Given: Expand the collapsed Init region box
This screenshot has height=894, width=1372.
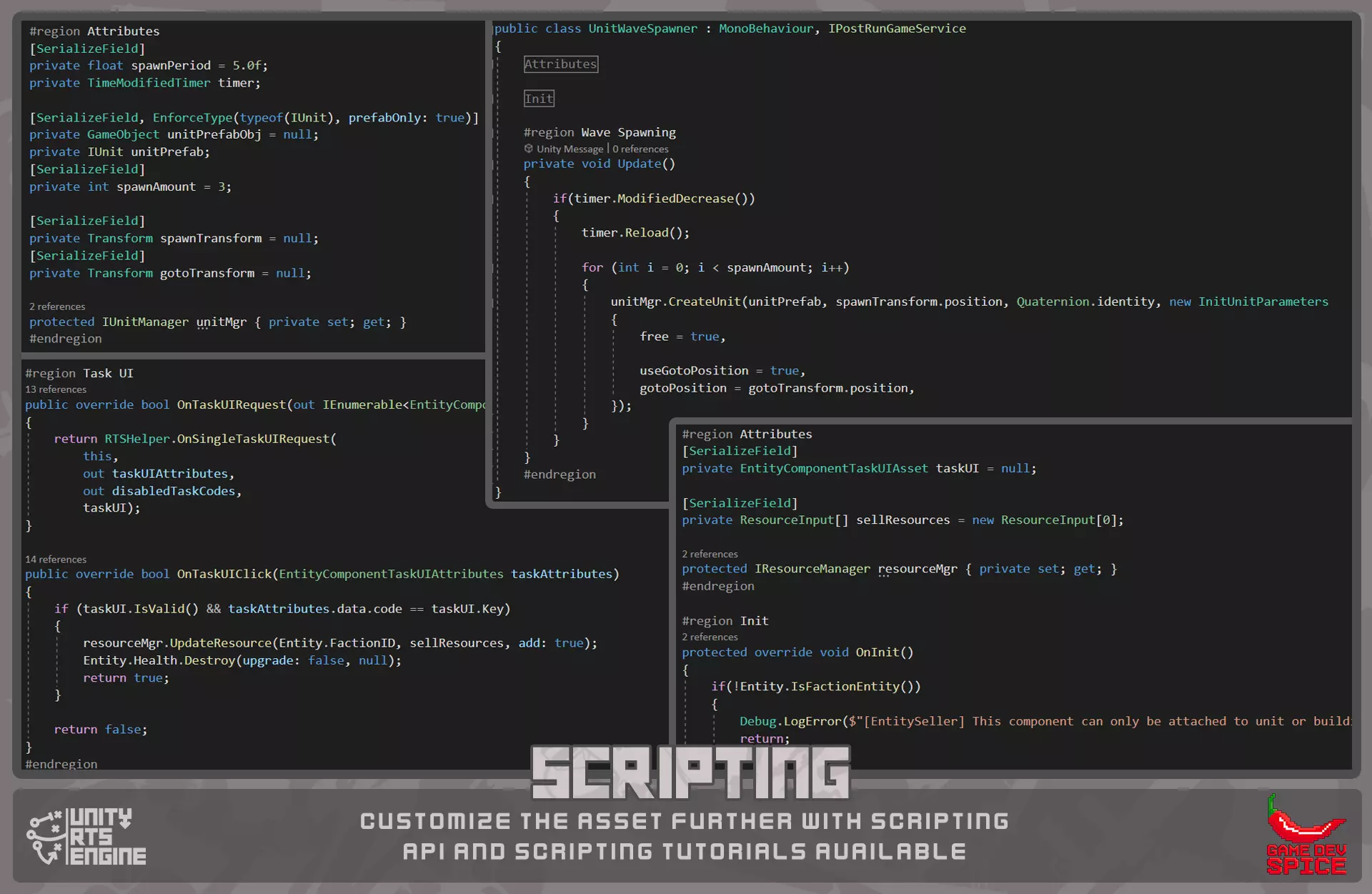Looking at the screenshot, I should (x=539, y=99).
